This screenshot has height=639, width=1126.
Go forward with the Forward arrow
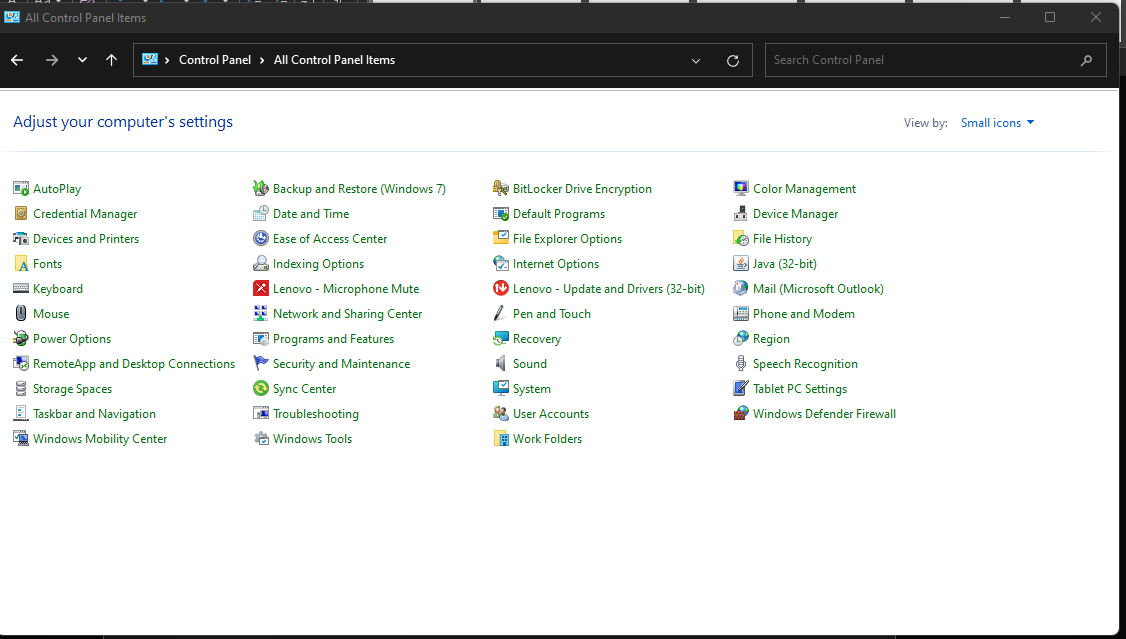(x=52, y=60)
